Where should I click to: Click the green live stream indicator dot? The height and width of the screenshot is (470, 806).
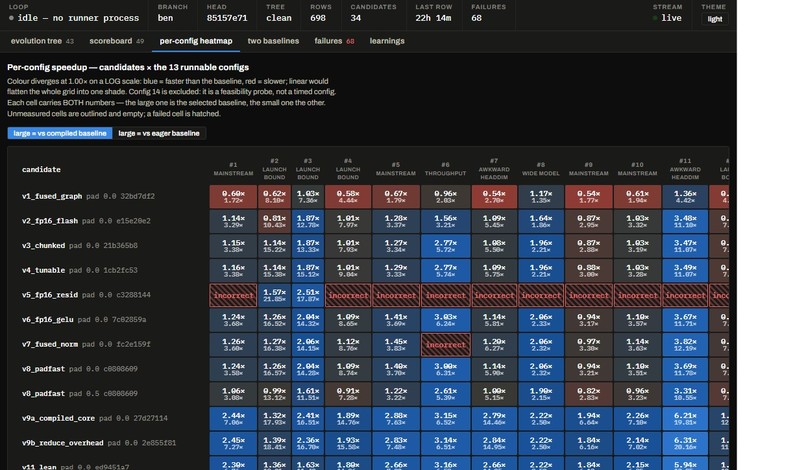pyautogui.click(x=655, y=18)
